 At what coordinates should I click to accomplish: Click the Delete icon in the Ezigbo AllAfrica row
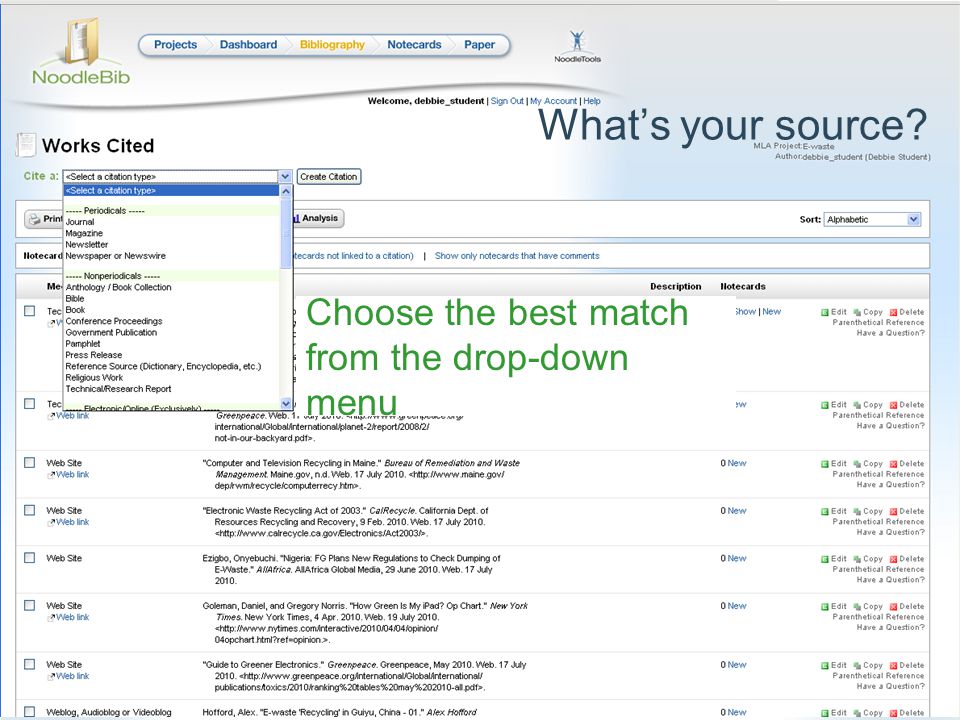(893, 560)
